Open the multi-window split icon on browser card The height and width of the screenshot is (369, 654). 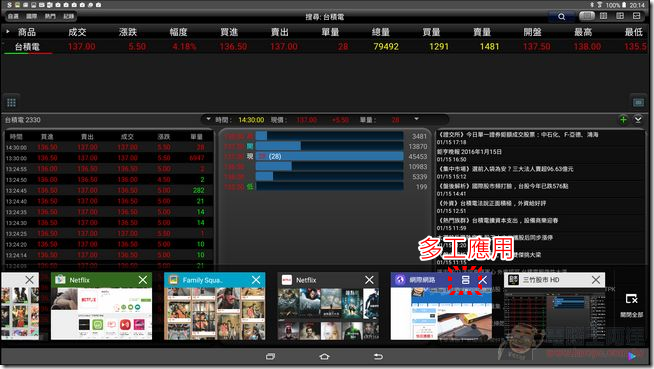(x=465, y=280)
